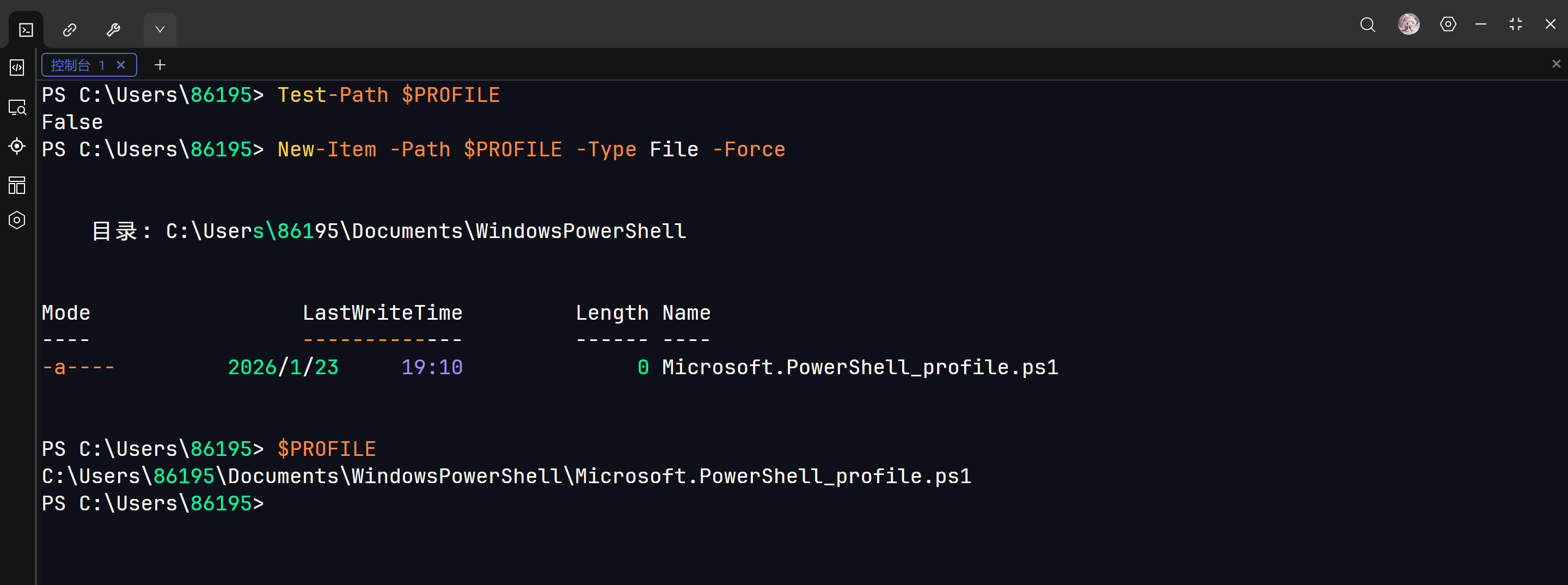Click Microsoft.PowerShell_profile.ps1 in table row

pyautogui.click(x=860, y=368)
